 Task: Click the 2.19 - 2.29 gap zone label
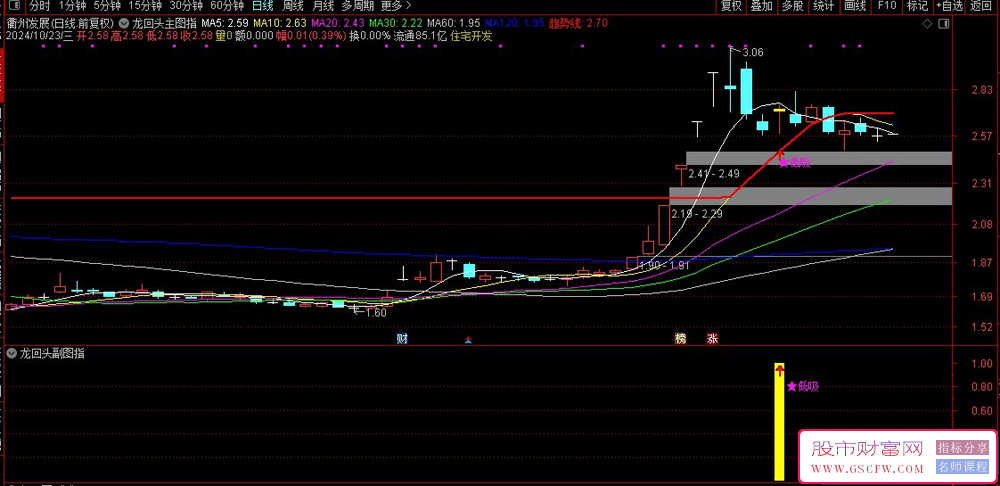point(697,214)
